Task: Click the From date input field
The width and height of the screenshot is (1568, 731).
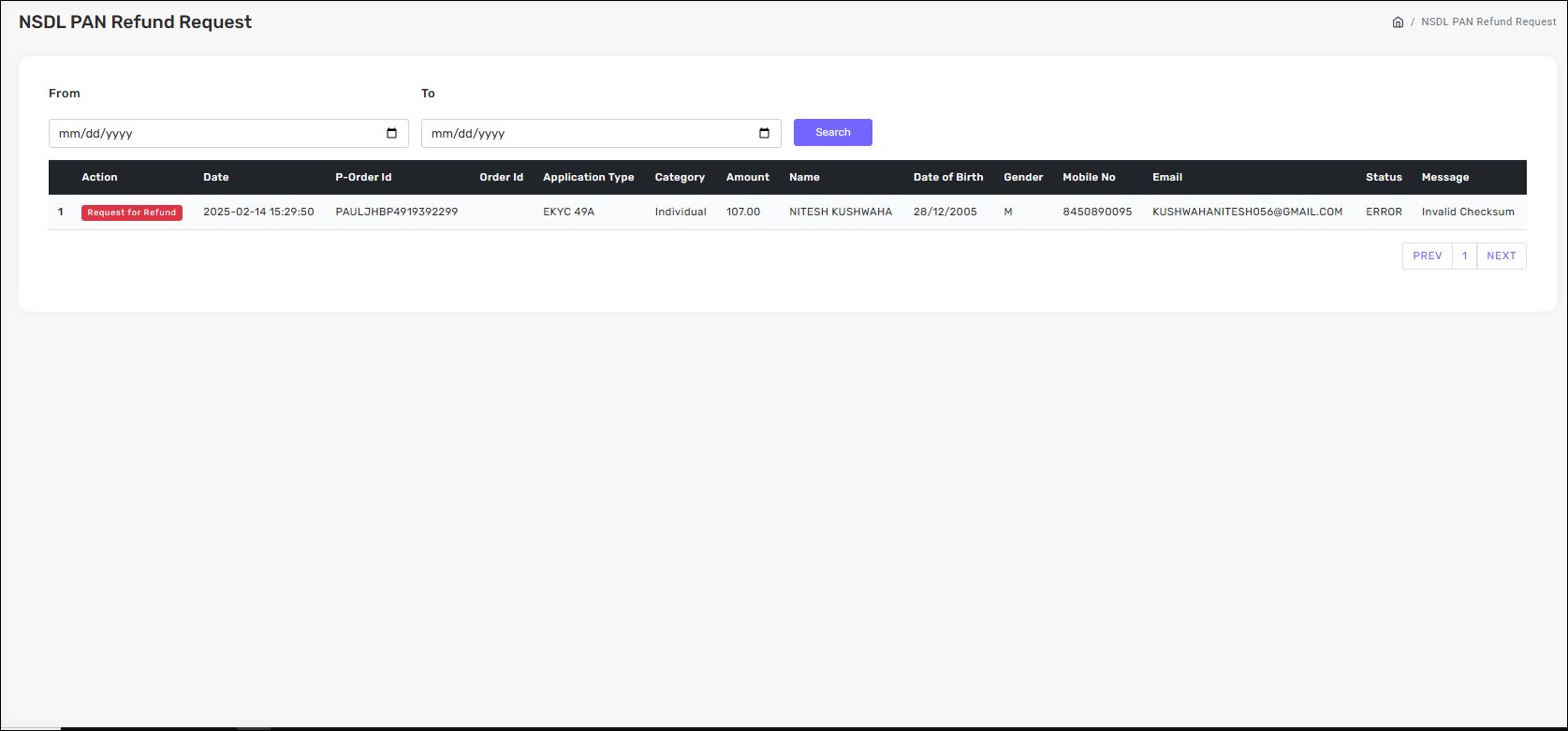Action: [x=215, y=133]
